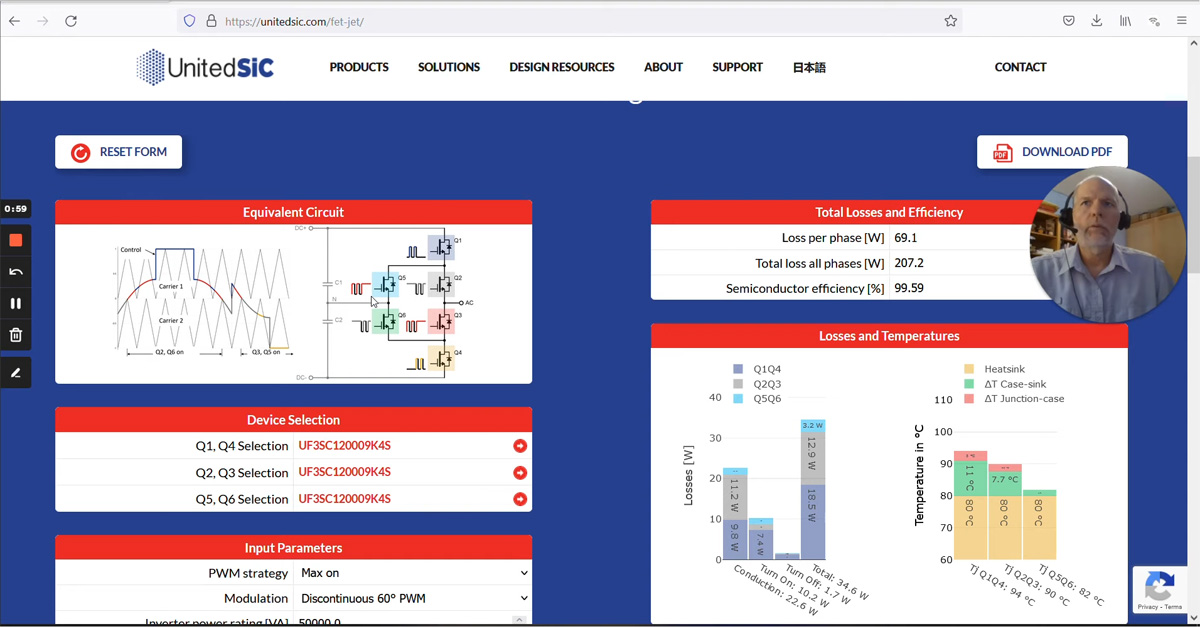Open the Modulation dropdown showing Discontinuous 60° PWM

(410, 597)
